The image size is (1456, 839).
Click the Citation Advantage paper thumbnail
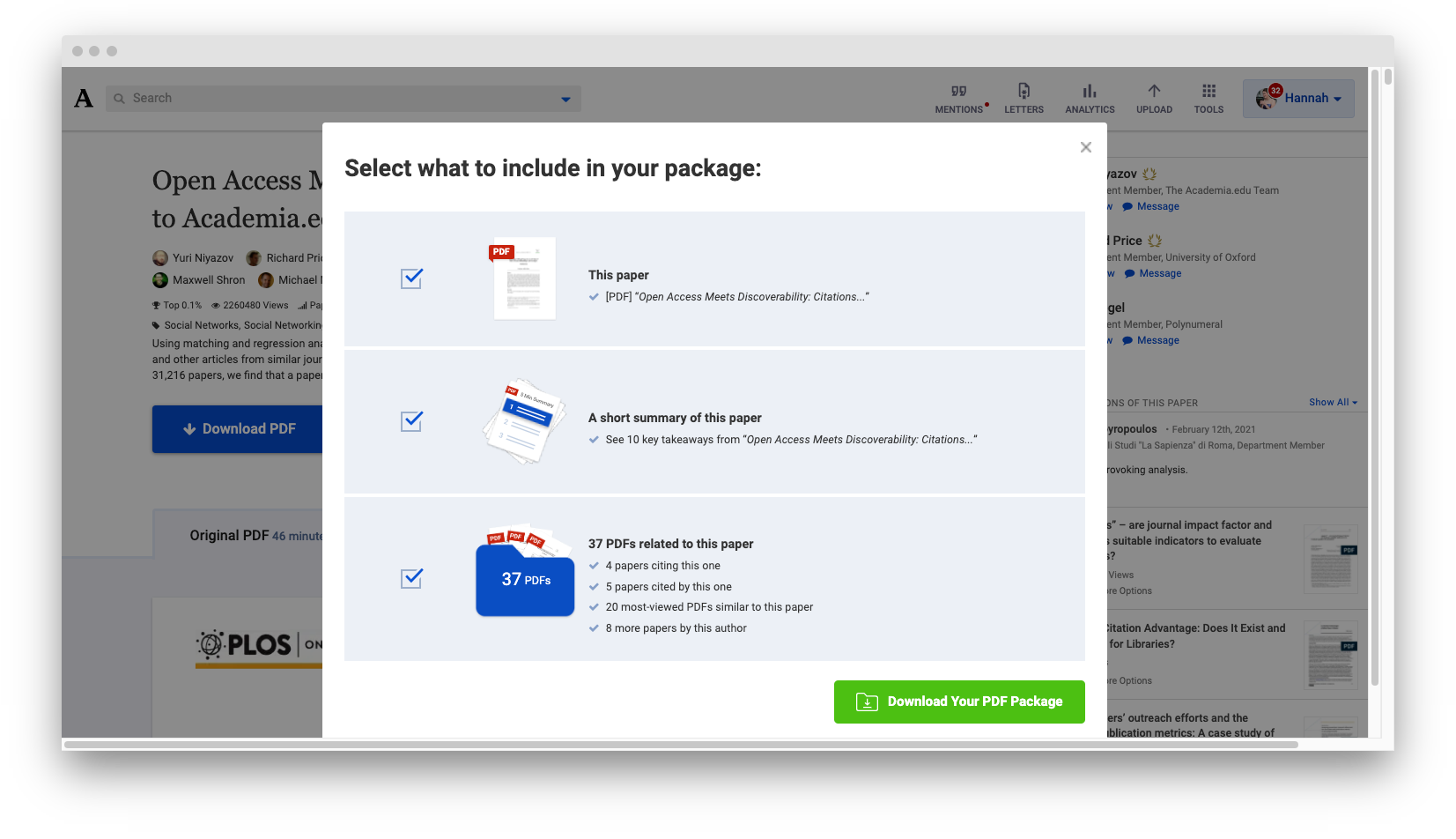click(1331, 655)
